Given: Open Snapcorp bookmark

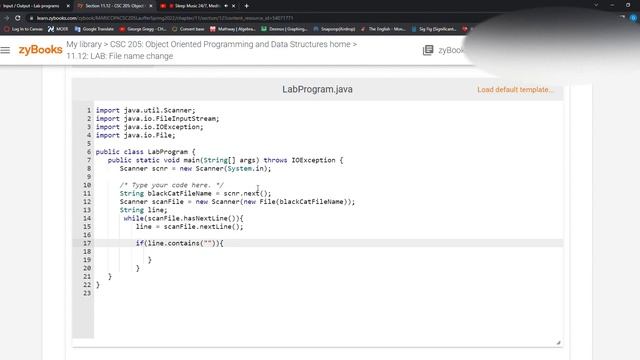Looking at the screenshot, I should tap(334, 29).
